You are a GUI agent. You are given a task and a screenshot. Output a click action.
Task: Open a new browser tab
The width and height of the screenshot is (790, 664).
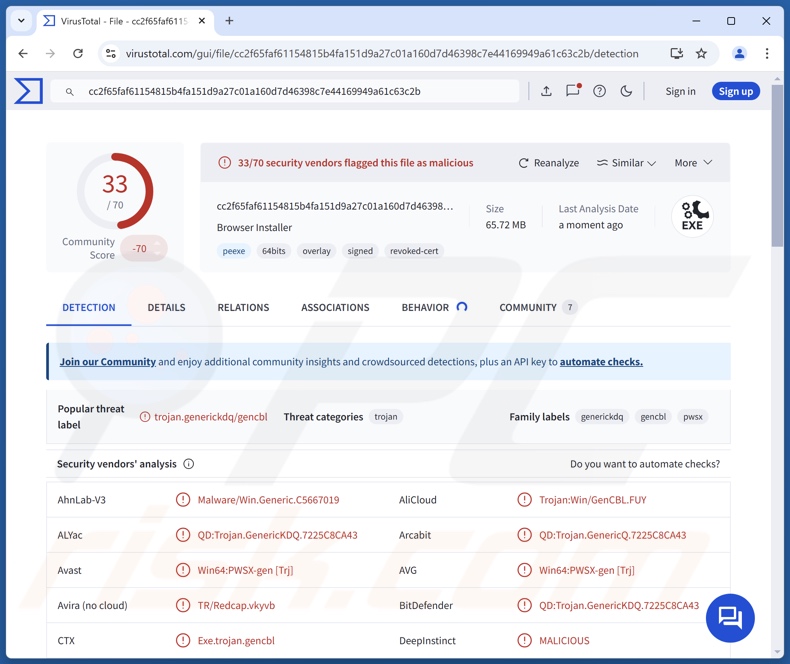(x=229, y=21)
